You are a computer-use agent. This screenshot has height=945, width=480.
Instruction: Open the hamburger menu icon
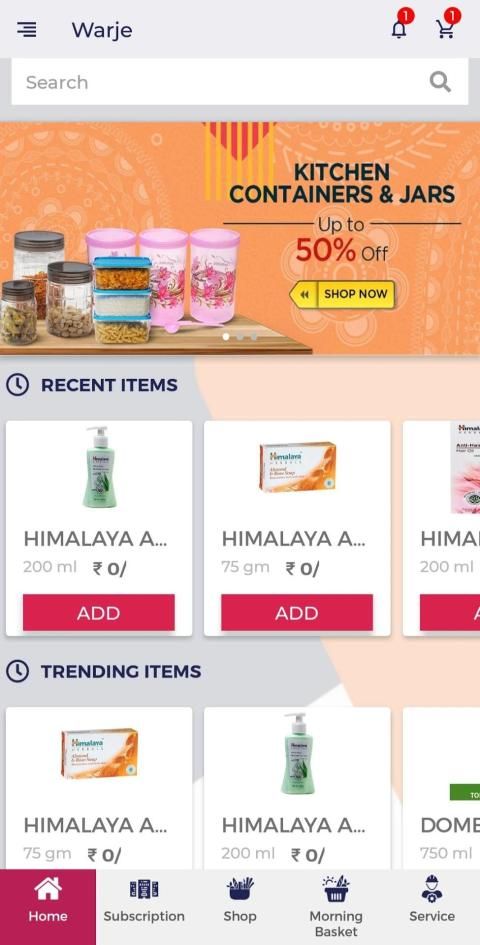(27, 30)
